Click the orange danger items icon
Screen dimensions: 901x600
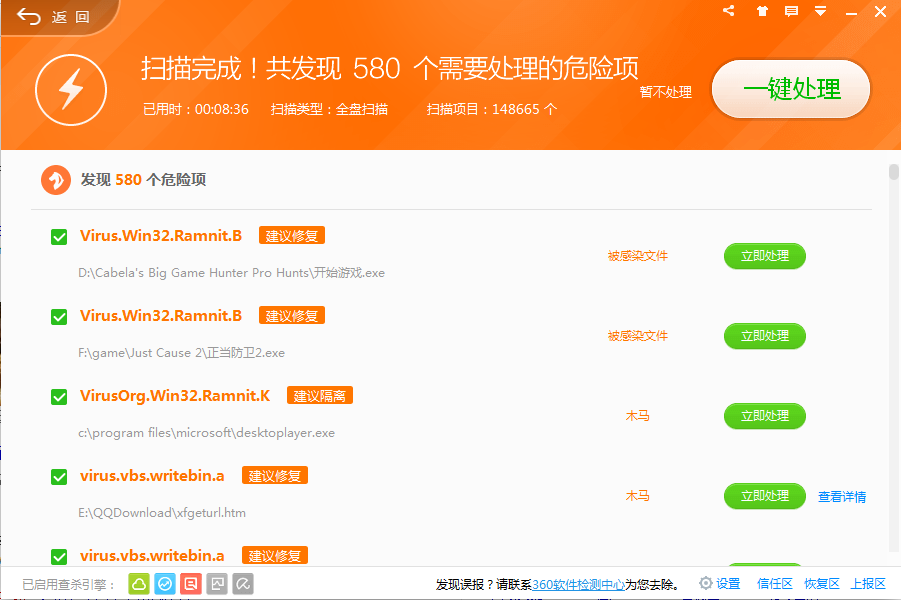tap(56, 180)
